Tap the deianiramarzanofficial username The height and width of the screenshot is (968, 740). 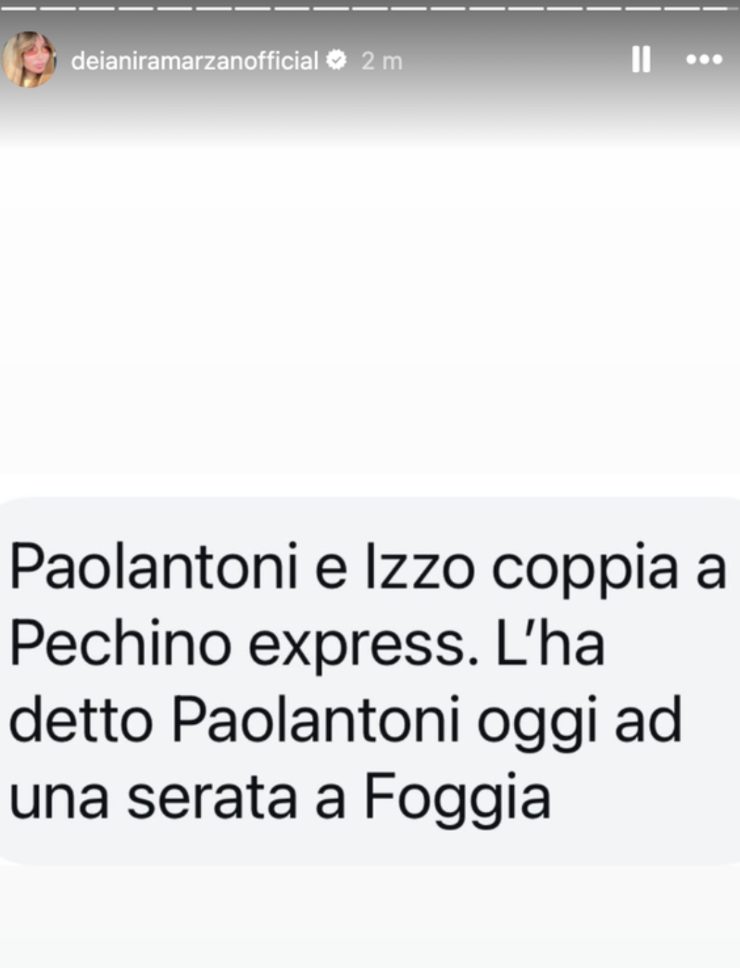coord(194,61)
